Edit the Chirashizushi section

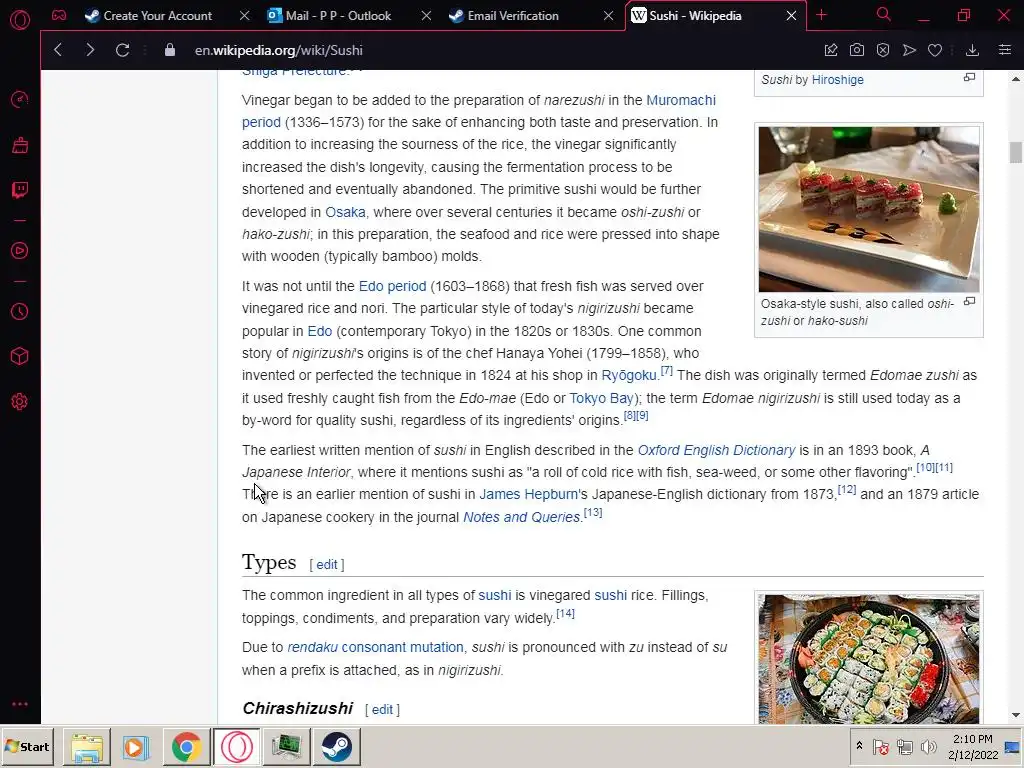pyautogui.click(x=382, y=709)
